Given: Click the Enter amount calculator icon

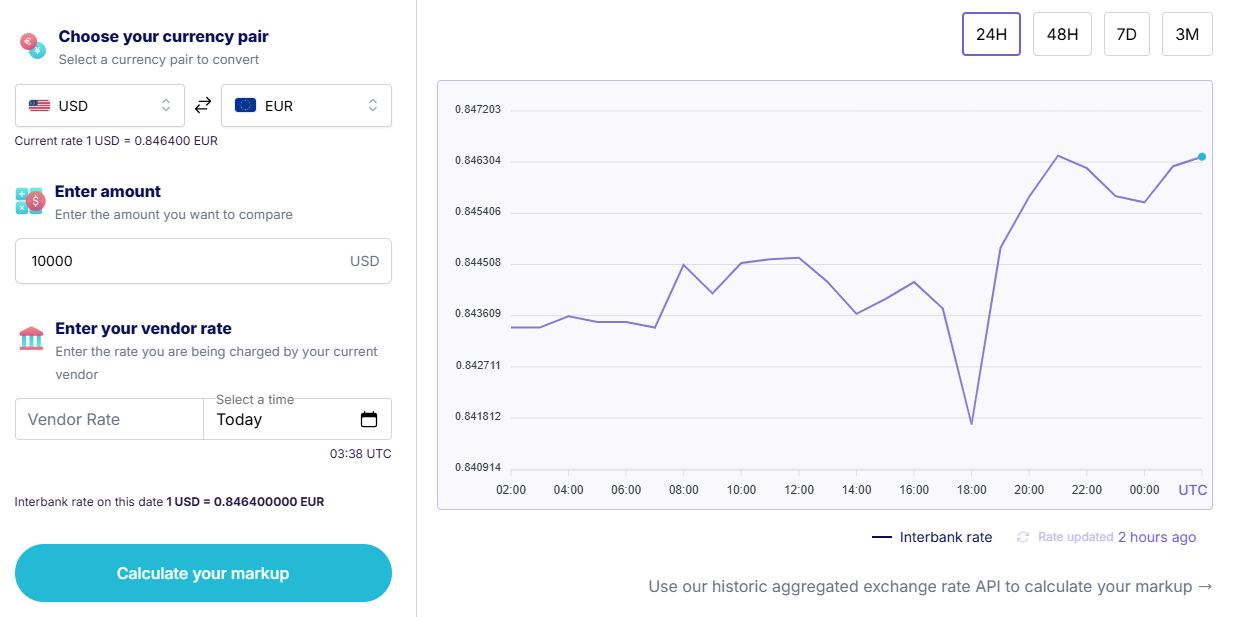Looking at the screenshot, I should 29,200.
